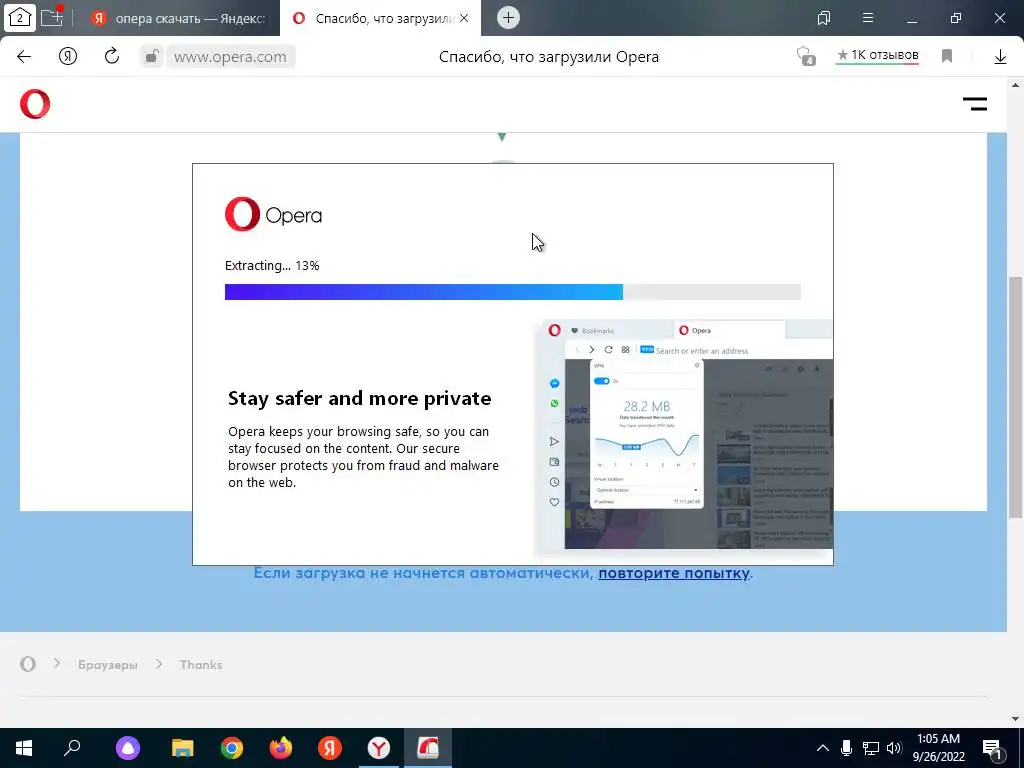Bookmark this page
This screenshot has width=1024, height=768.
click(947, 57)
